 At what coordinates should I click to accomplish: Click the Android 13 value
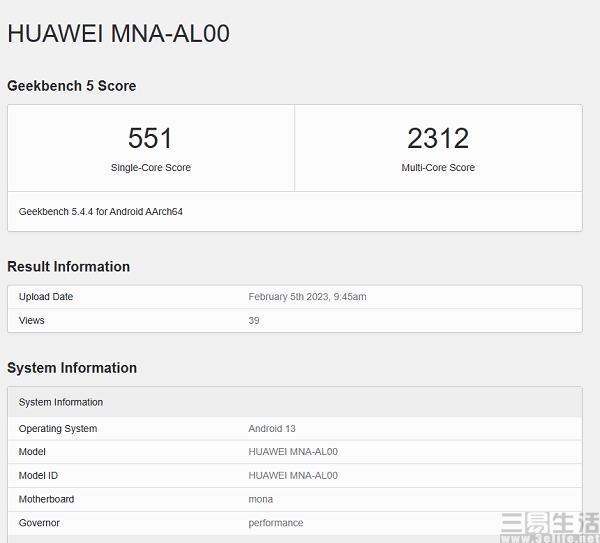(272, 429)
